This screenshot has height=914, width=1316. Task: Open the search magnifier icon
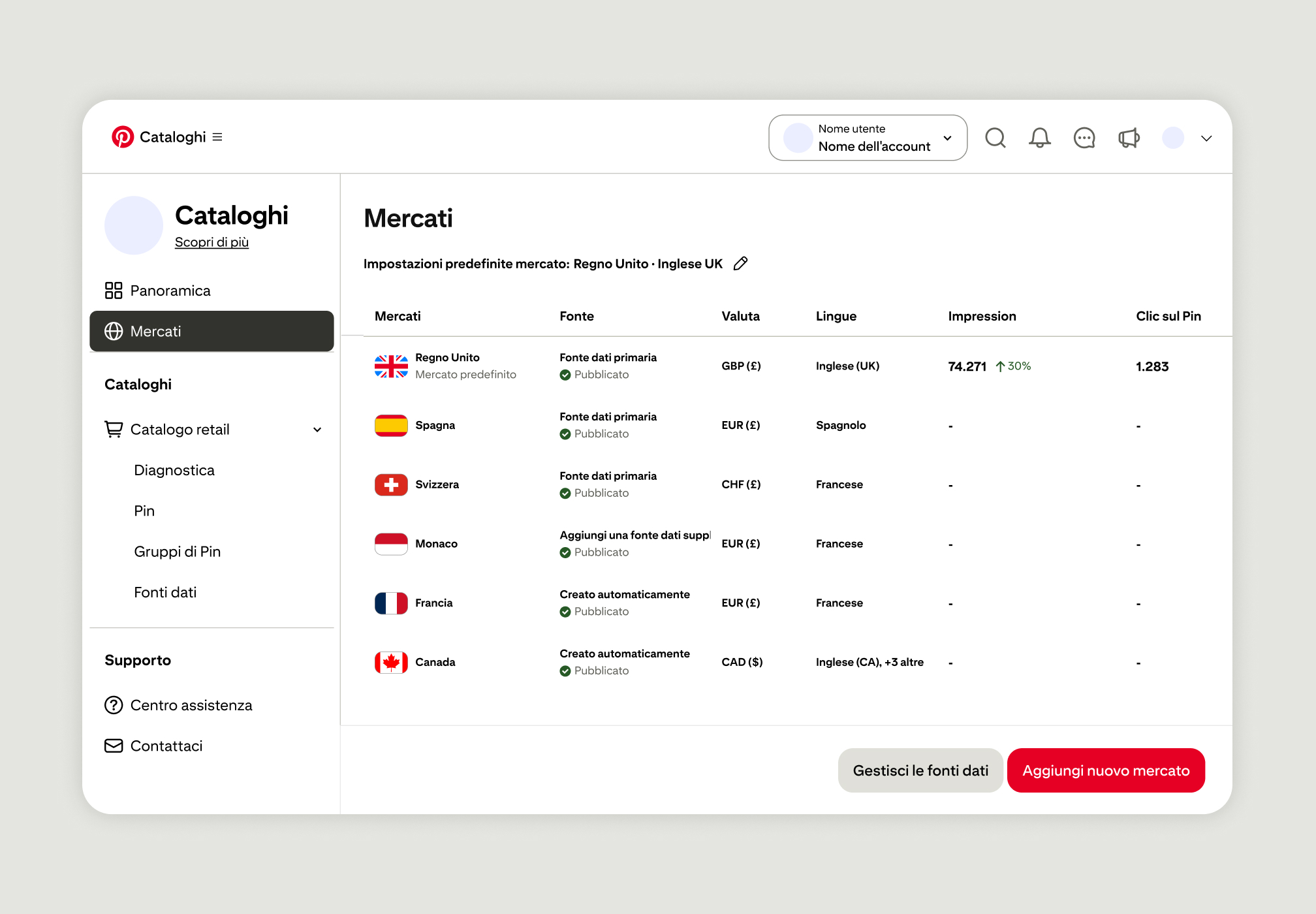[x=995, y=138]
